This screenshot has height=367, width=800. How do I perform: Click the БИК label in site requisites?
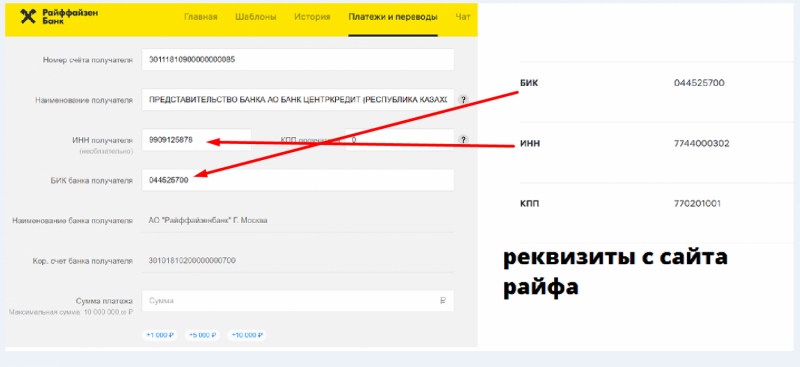tap(529, 83)
